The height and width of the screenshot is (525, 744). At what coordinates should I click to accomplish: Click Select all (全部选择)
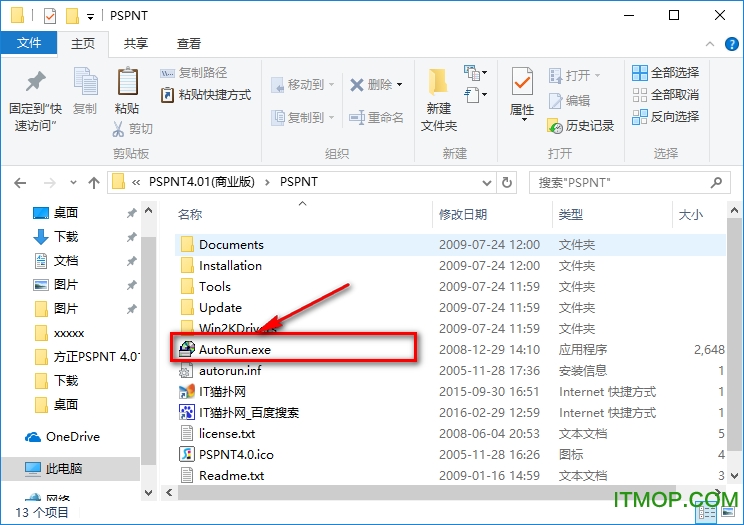pyautogui.click(x=666, y=73)
